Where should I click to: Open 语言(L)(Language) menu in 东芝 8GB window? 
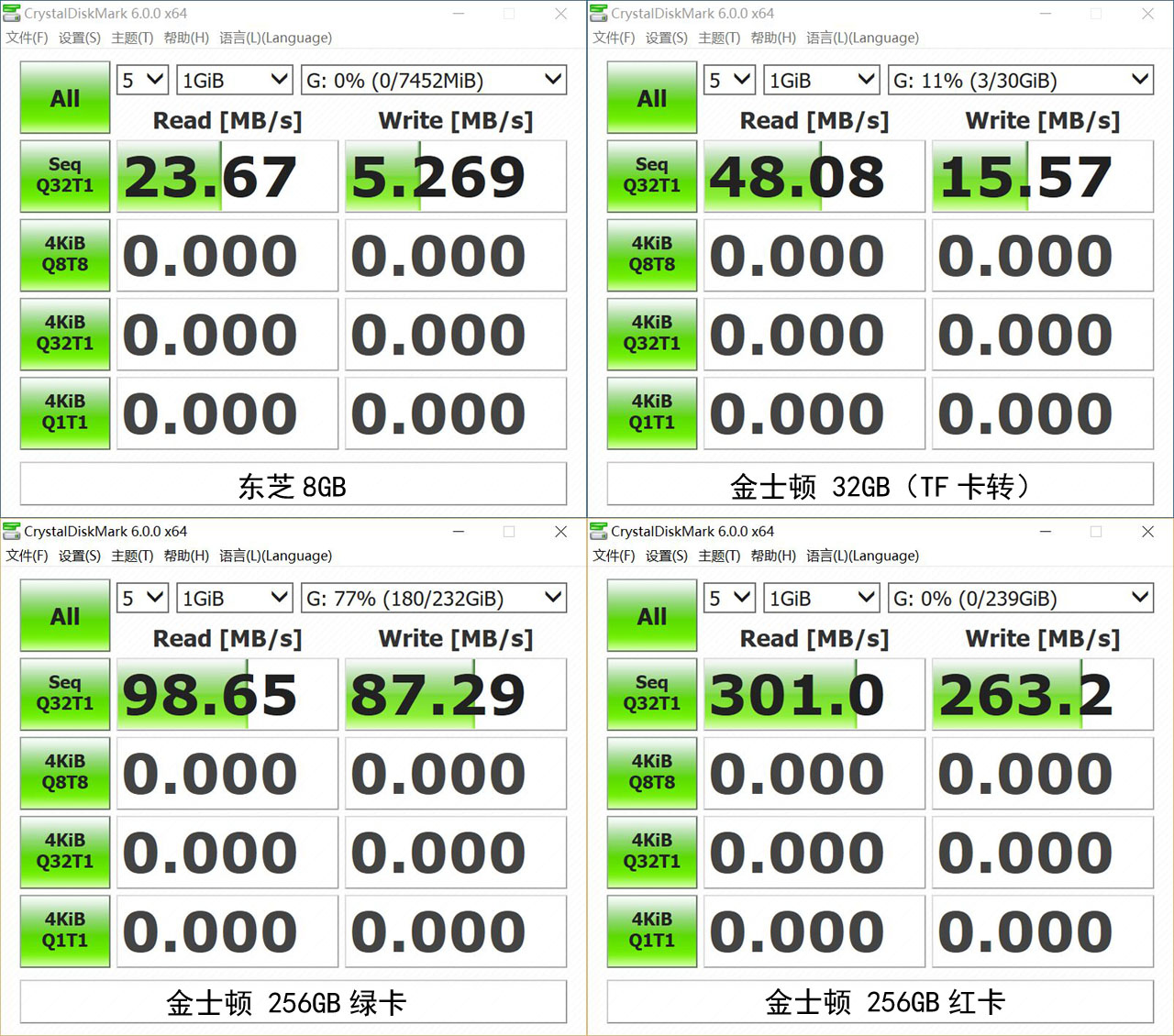[x=275, y=38]
